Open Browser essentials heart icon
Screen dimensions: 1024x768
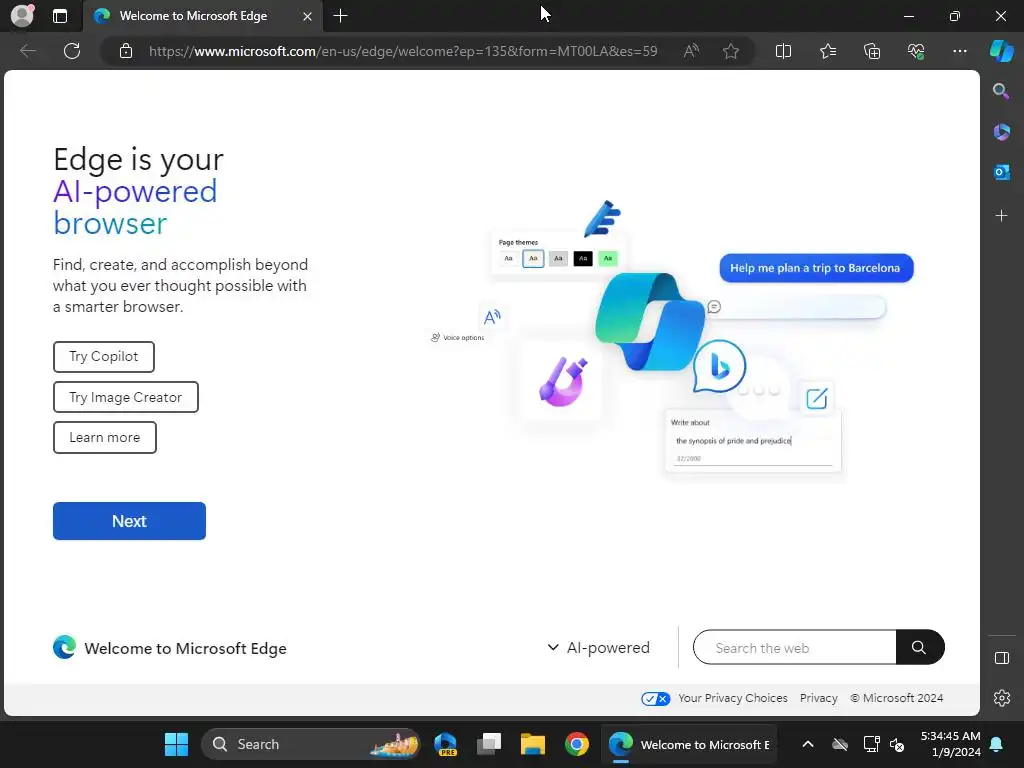[x=916, y=51]
